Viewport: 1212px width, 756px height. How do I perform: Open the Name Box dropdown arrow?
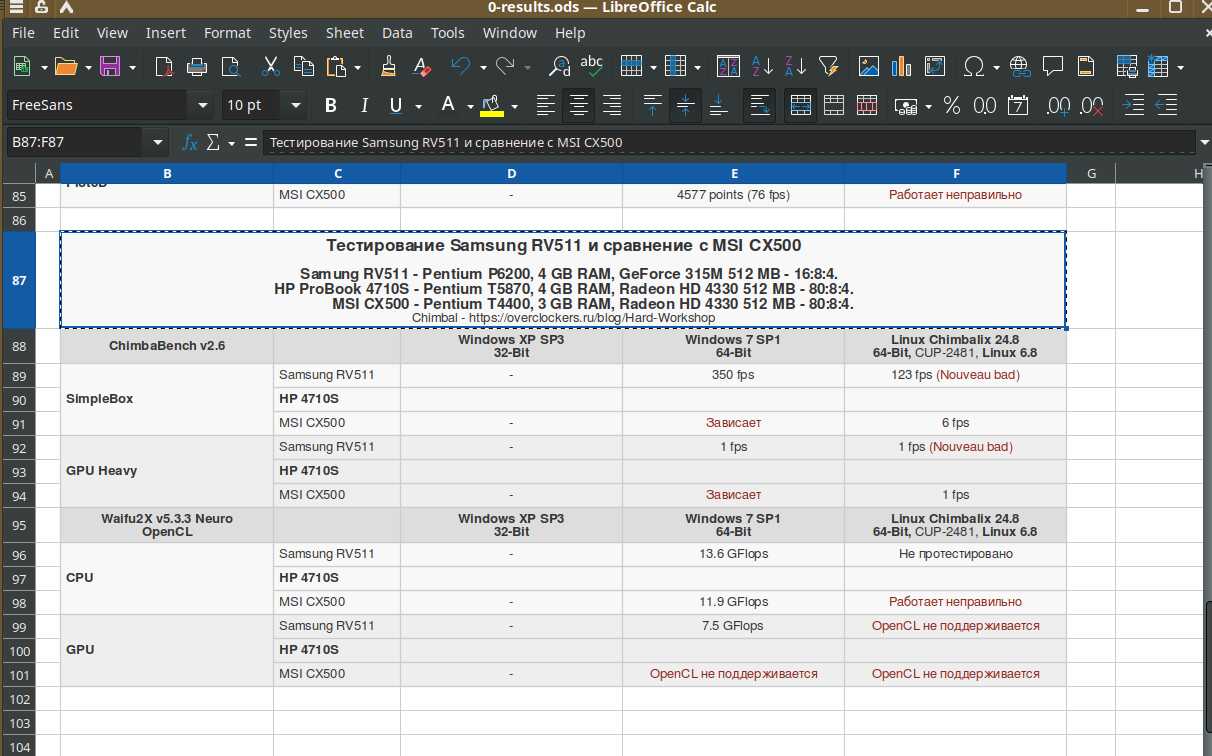pyautogui.click(x=157, y=142)
